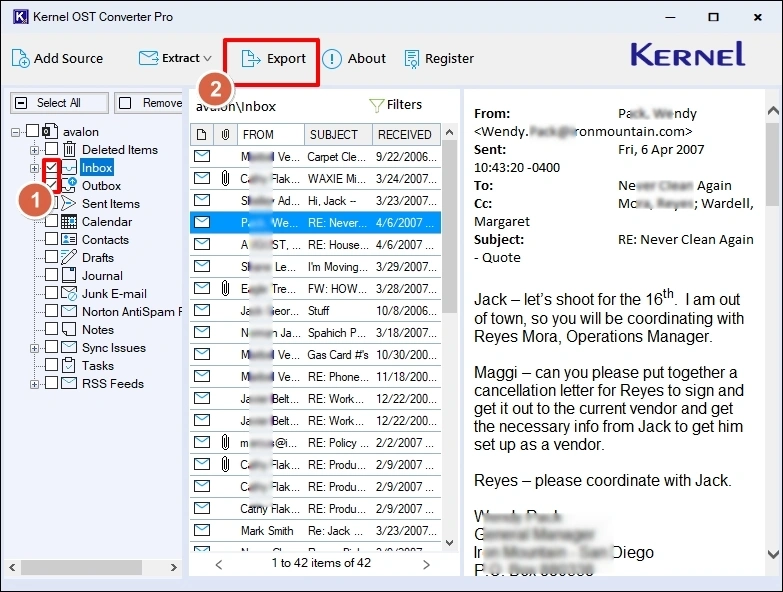
Task: Click the Contacts card icon
Action: [69, 240]
